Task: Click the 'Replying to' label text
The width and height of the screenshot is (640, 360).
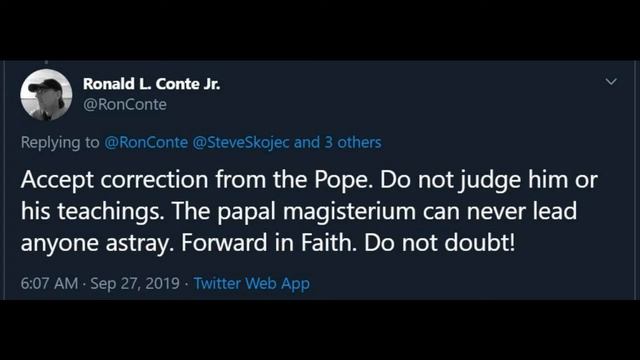Action: 60,143
